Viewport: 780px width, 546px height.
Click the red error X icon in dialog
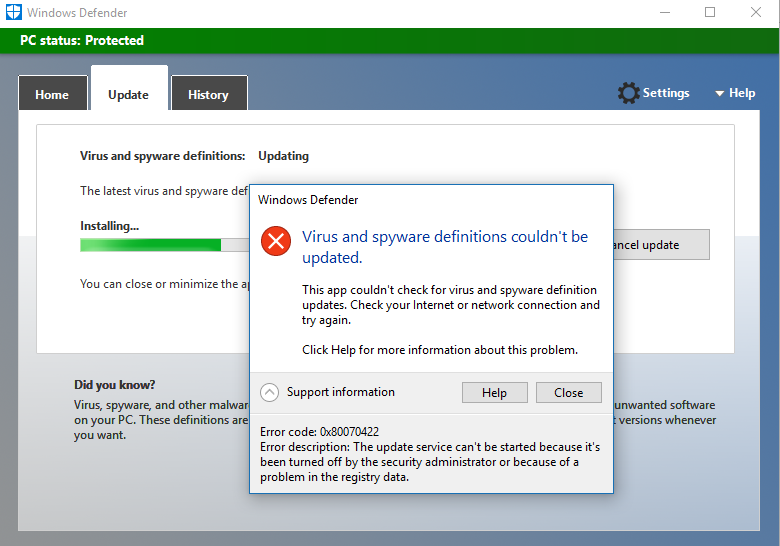[276, 241]
